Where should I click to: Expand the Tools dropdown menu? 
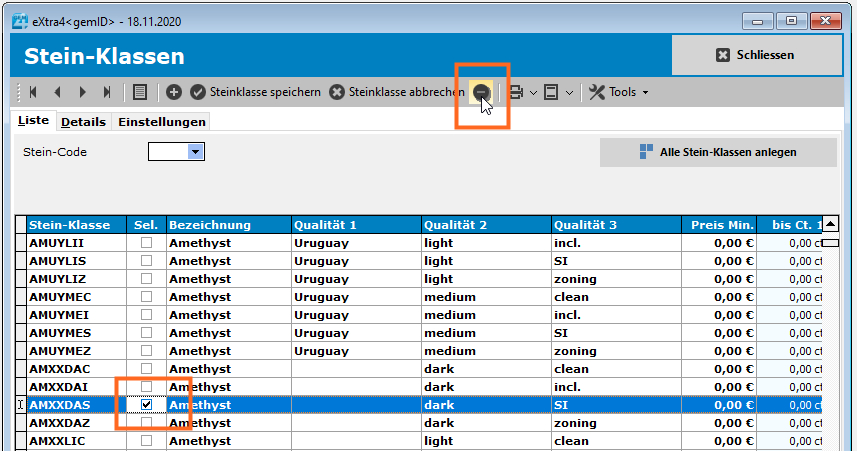tap(619, 92)
